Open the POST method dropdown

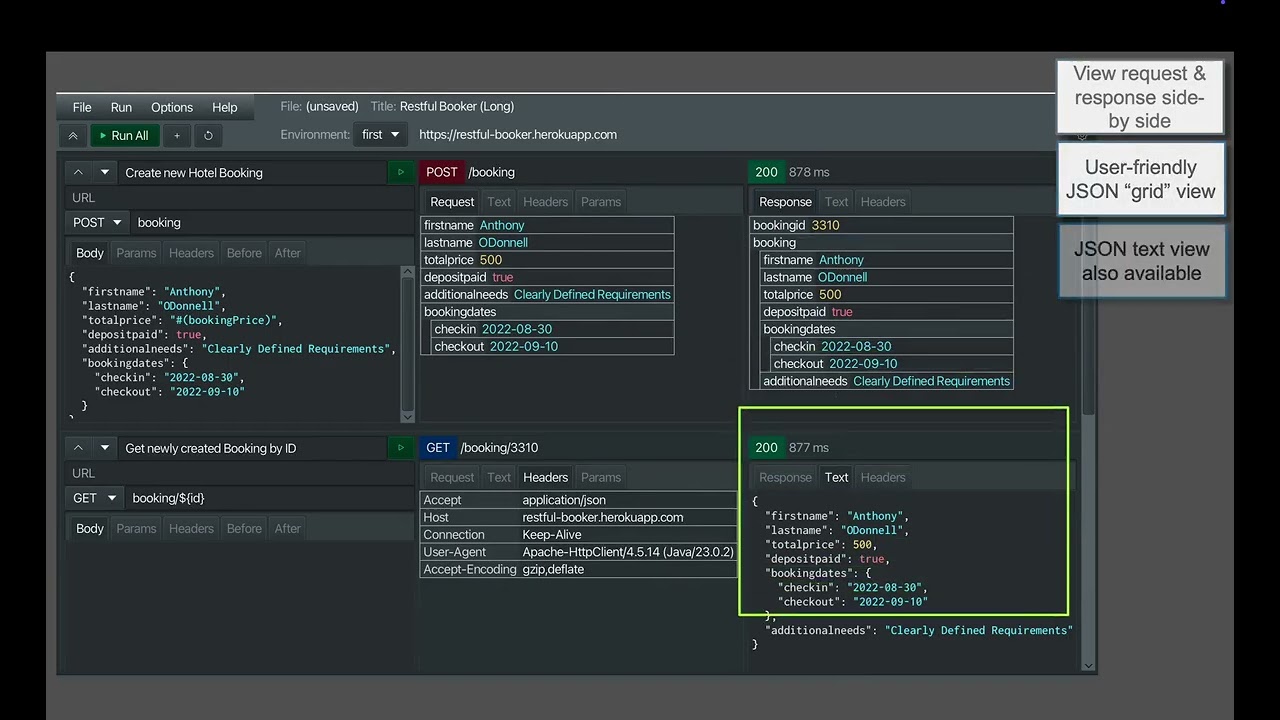pyautogui.click(x=98, y=223)
